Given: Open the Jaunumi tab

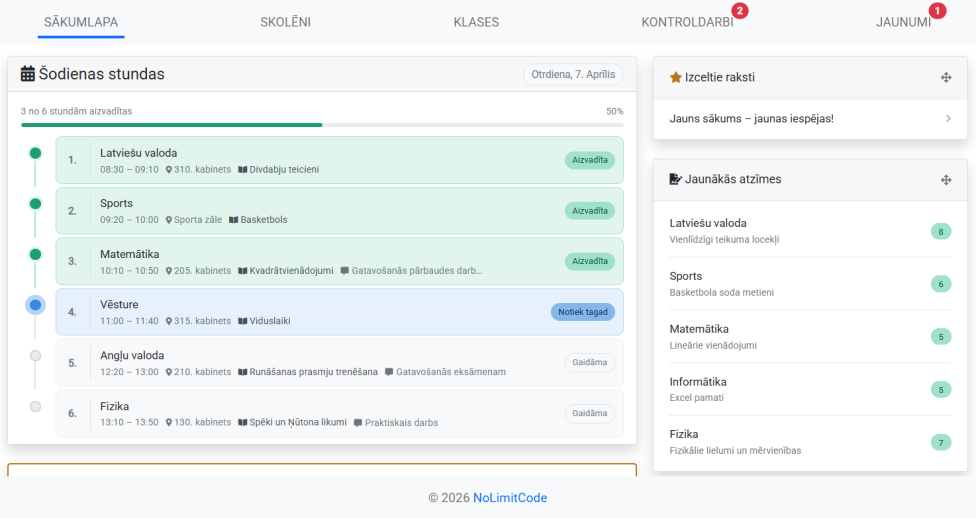Looking at the screenshot, I should point(903,22).
